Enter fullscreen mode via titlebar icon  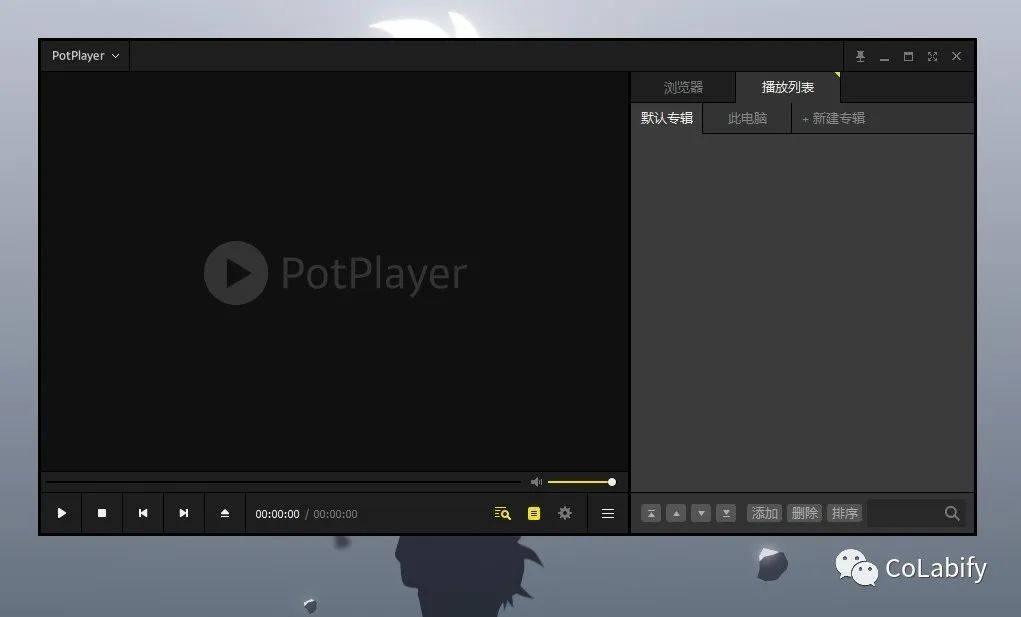pyautogui.click(x=932, y=56)
